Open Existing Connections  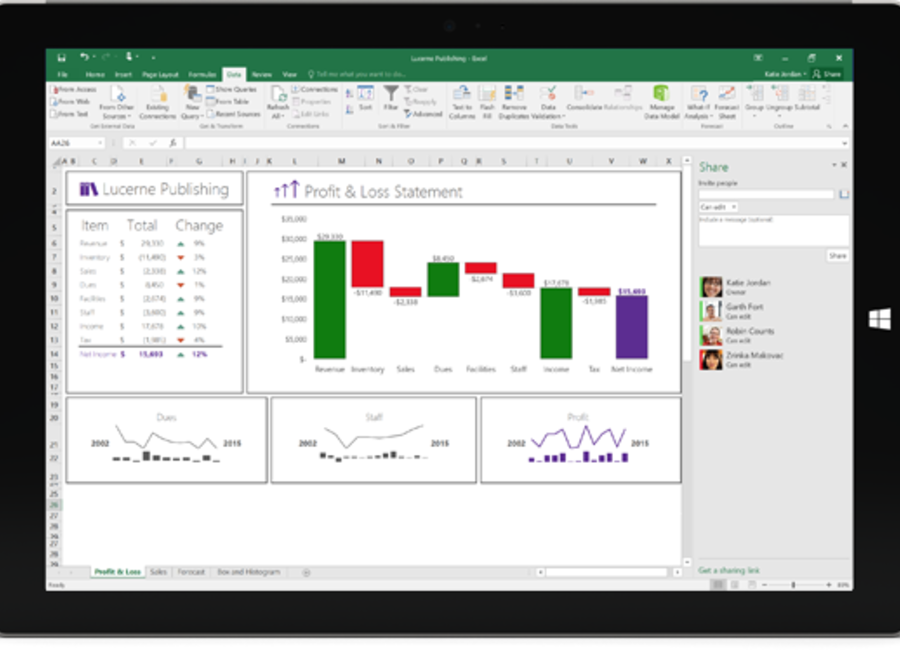tap(157, 103)
